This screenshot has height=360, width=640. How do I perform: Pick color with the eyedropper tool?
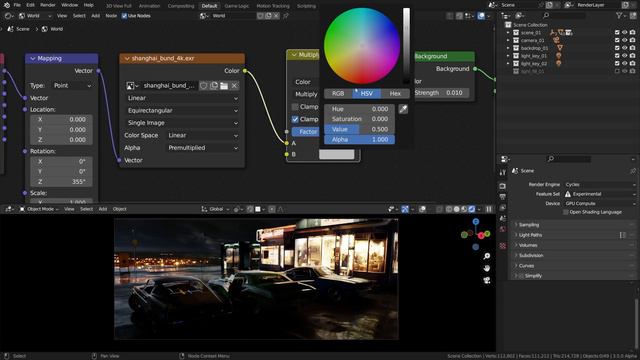coord(403,109)
